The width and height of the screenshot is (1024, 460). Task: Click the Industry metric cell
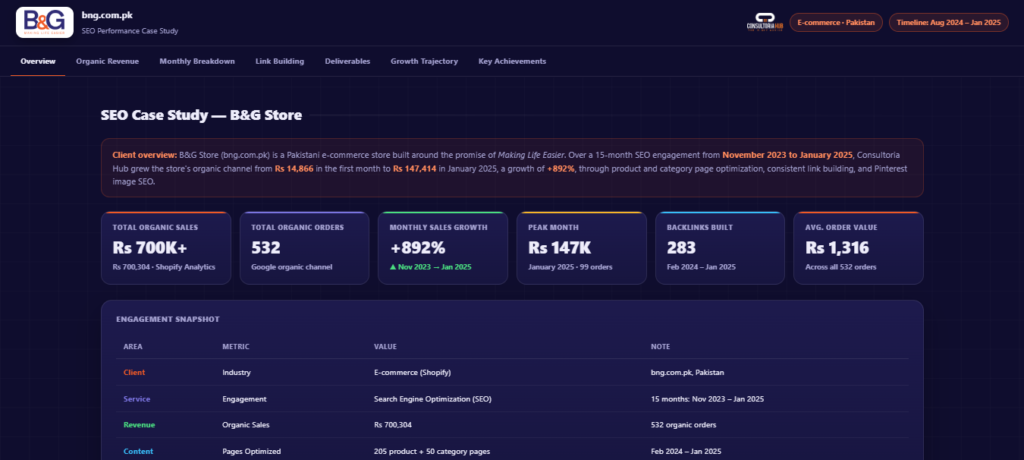tap(236, 372)
